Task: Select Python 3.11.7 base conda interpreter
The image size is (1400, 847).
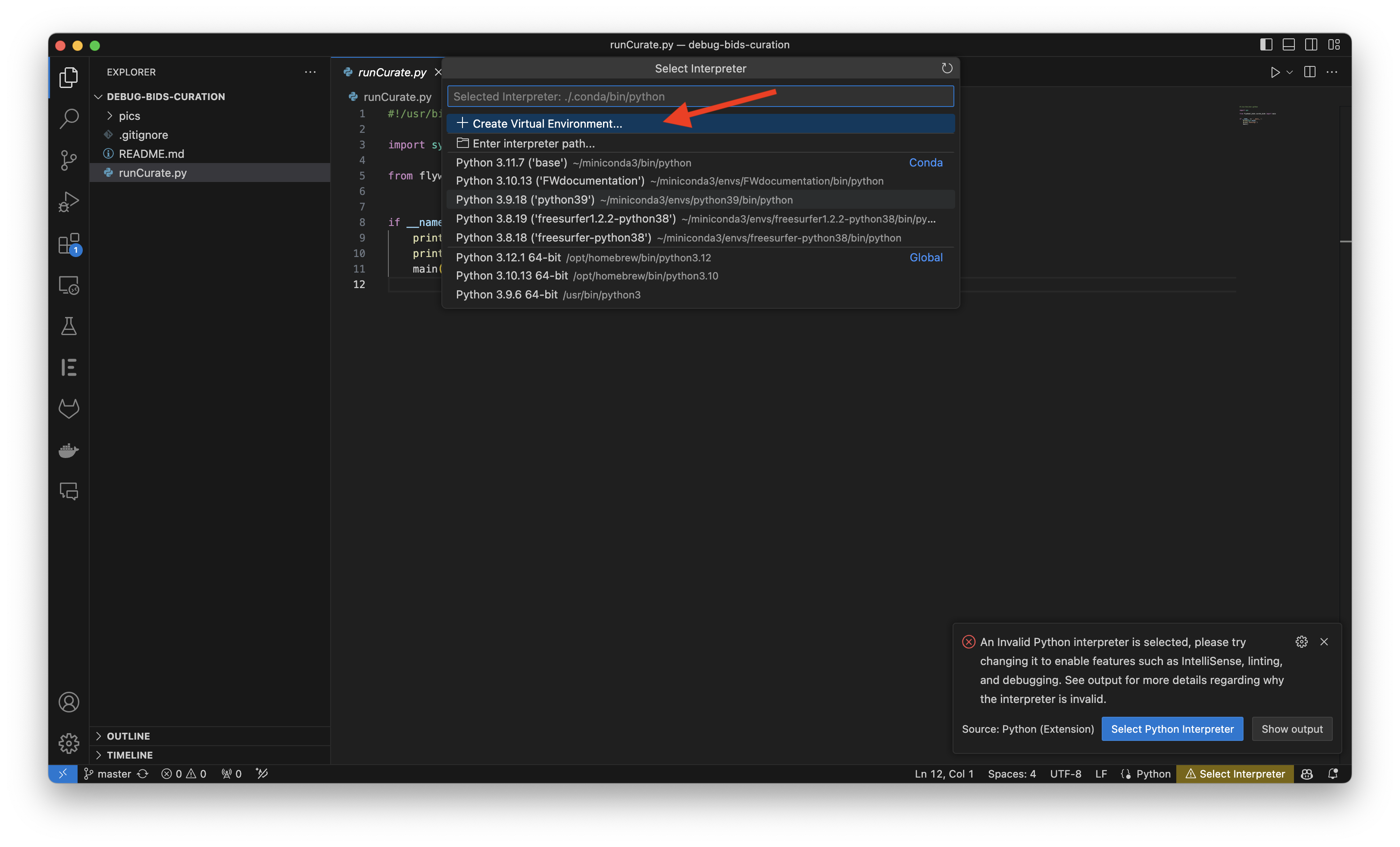Action: [x=700, y=163]
